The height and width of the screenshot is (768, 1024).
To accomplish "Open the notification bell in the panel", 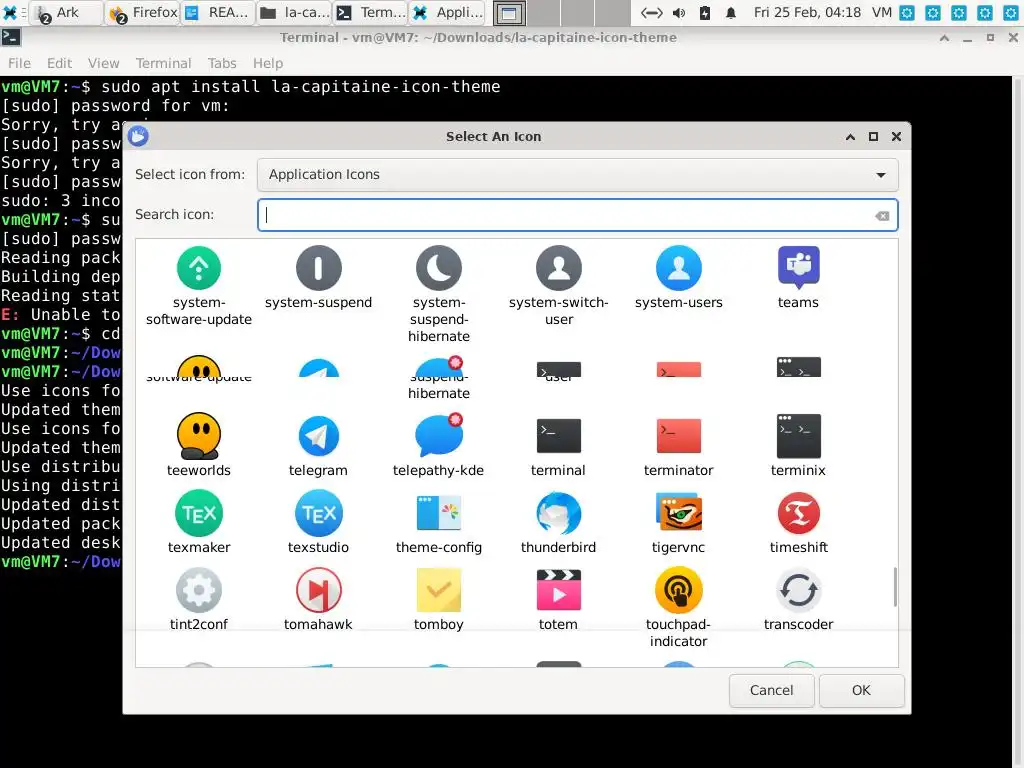I will pyautogui.click(x=731, y=12).
